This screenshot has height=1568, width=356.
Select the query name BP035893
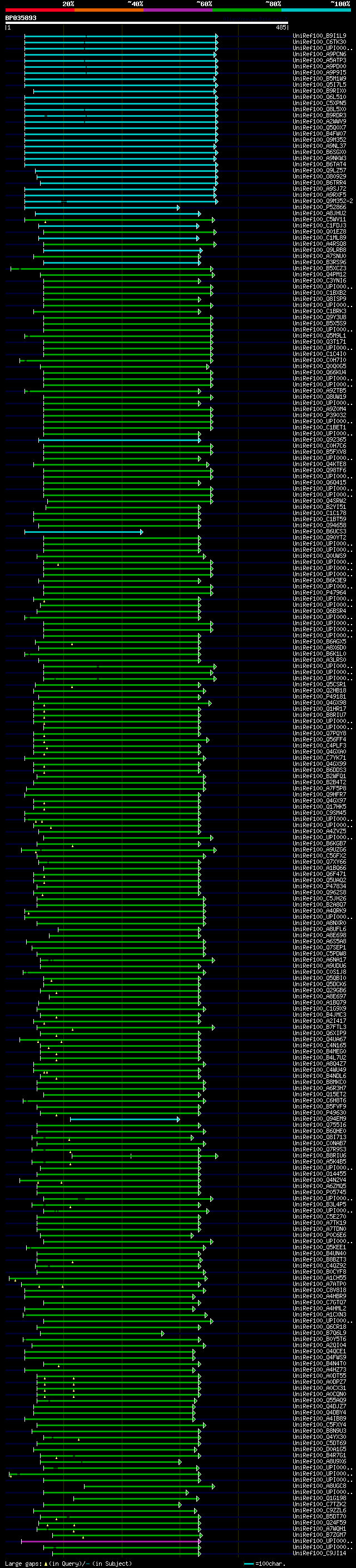pos(21,18)
